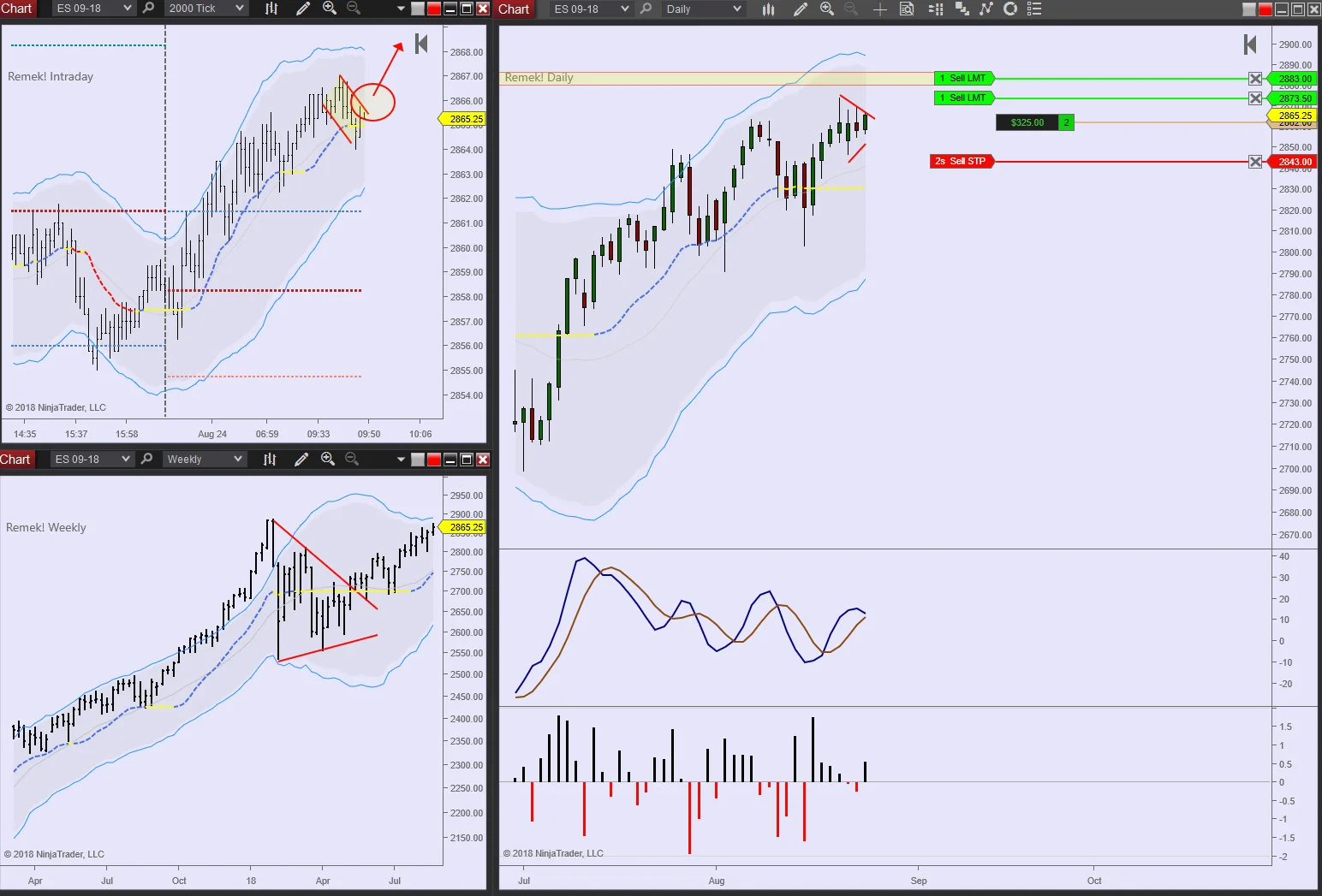Click the gray link swatch in Daily chart

coord(1249,9)
